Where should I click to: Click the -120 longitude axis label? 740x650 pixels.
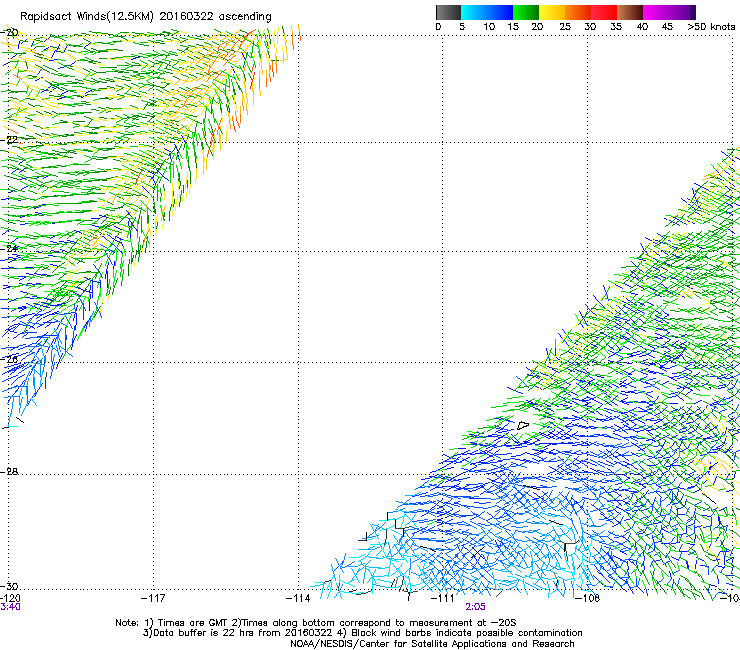coord(10,598)
